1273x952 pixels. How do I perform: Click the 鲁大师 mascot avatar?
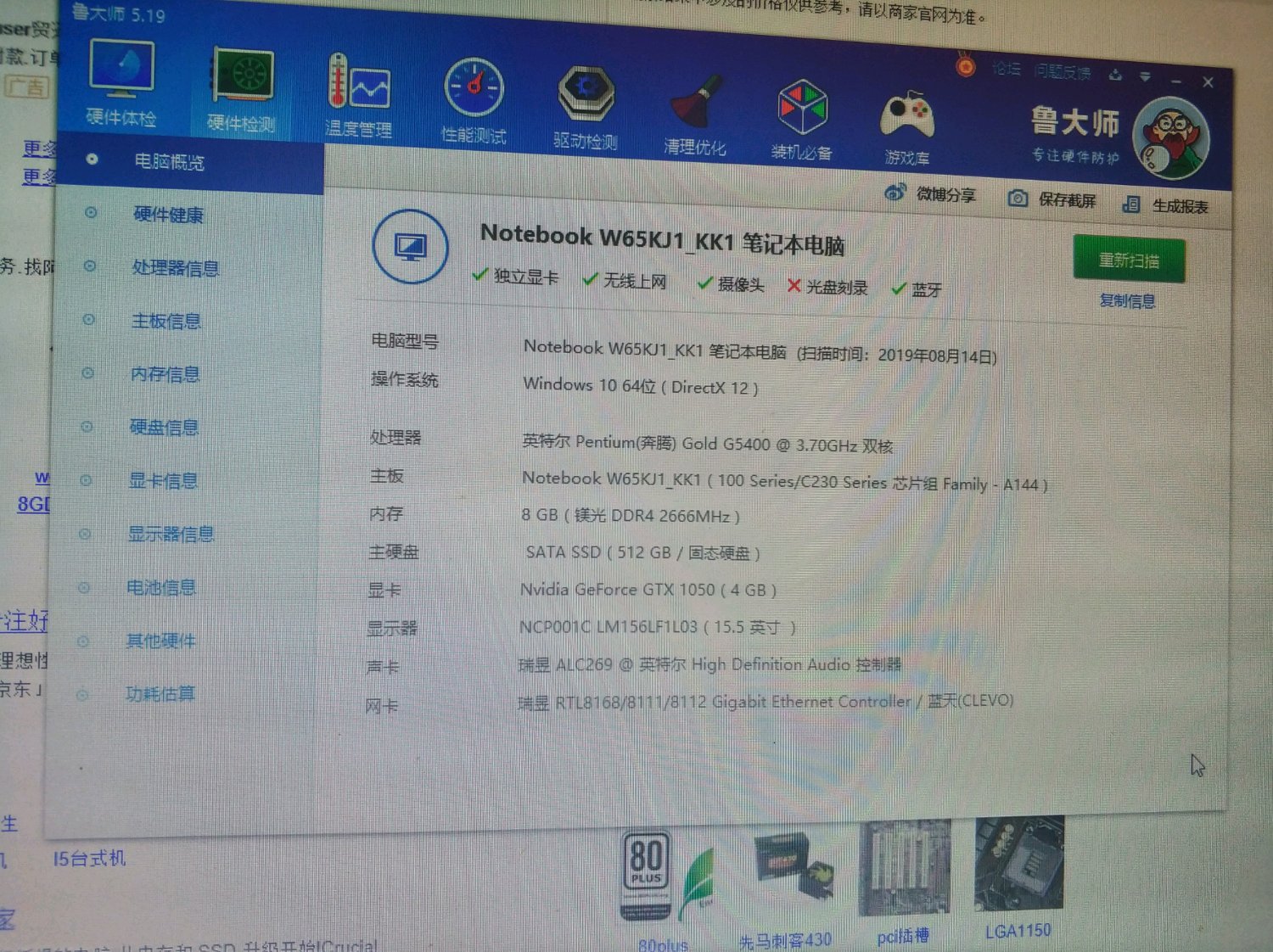click(x=1173, y=137)
